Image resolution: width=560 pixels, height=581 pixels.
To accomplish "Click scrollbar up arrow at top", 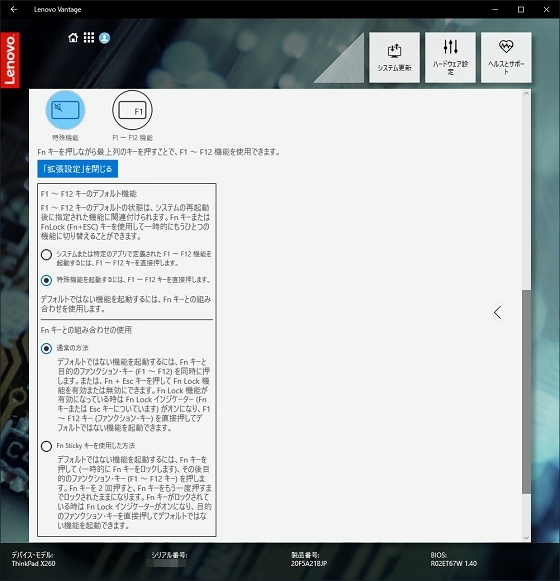I will 526,94.
